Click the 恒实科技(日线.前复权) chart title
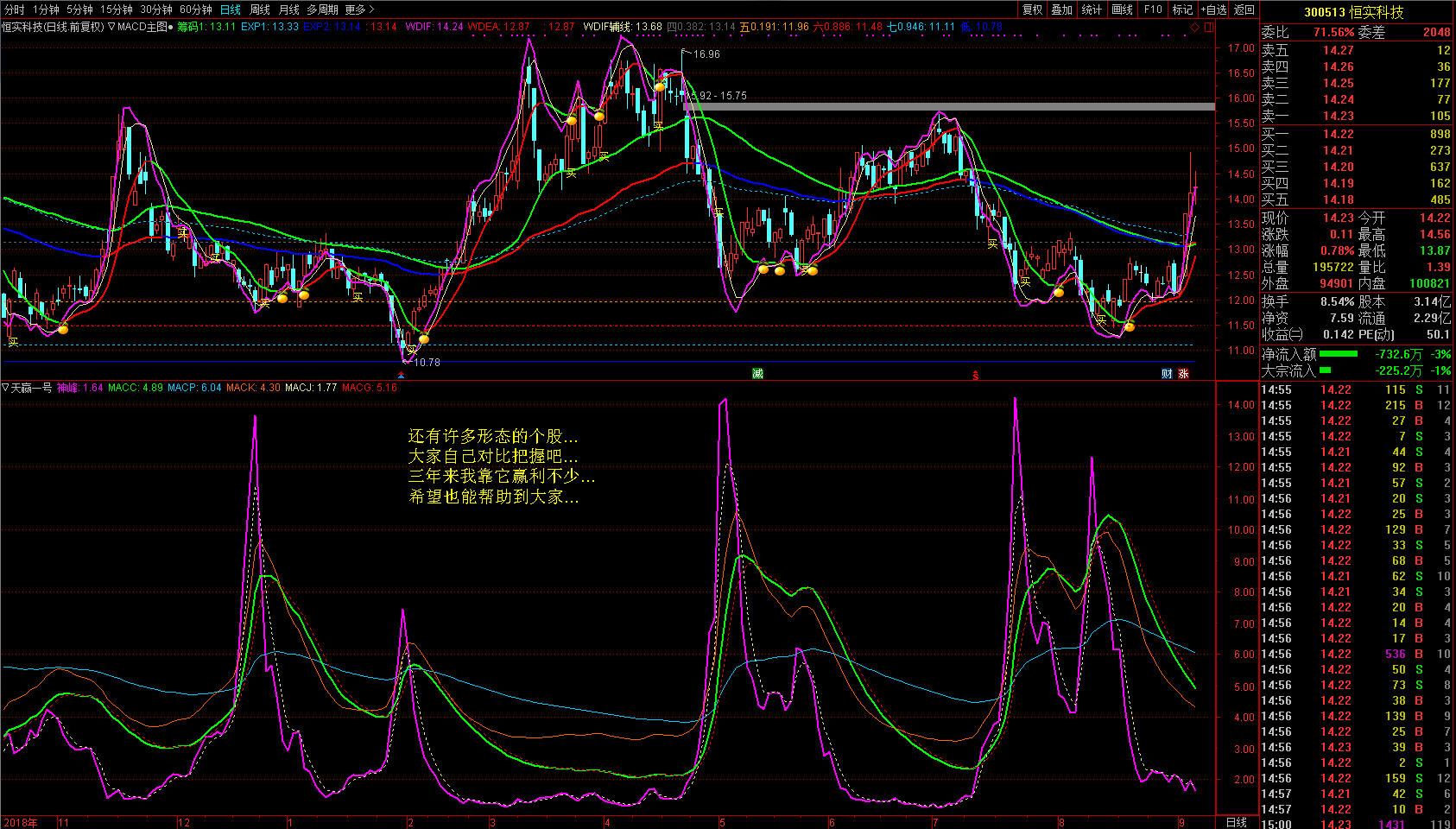The width and height of the screenshot is (1456, 829). 53,27
